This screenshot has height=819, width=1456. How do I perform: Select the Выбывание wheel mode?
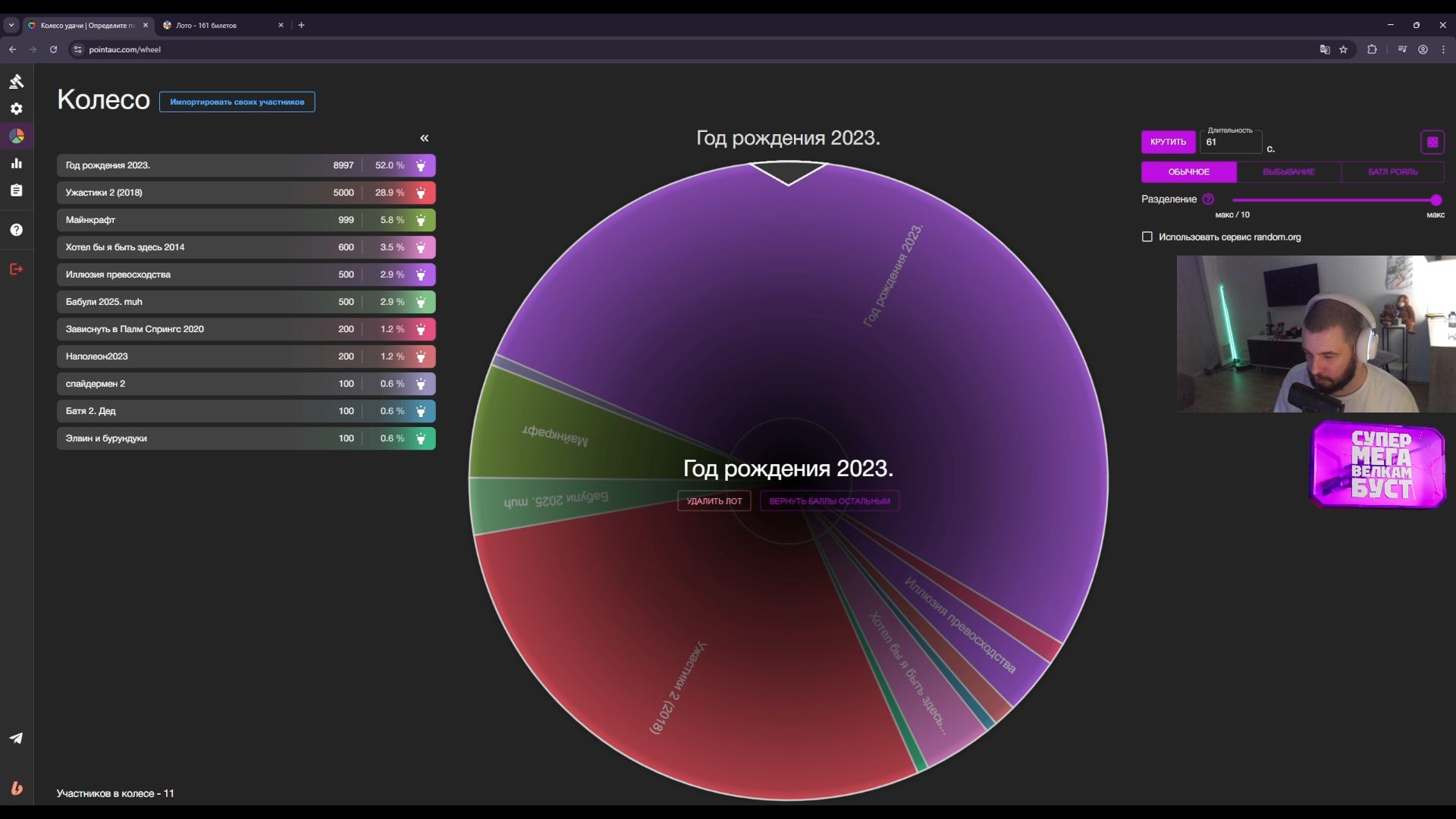coord(1288,172)
